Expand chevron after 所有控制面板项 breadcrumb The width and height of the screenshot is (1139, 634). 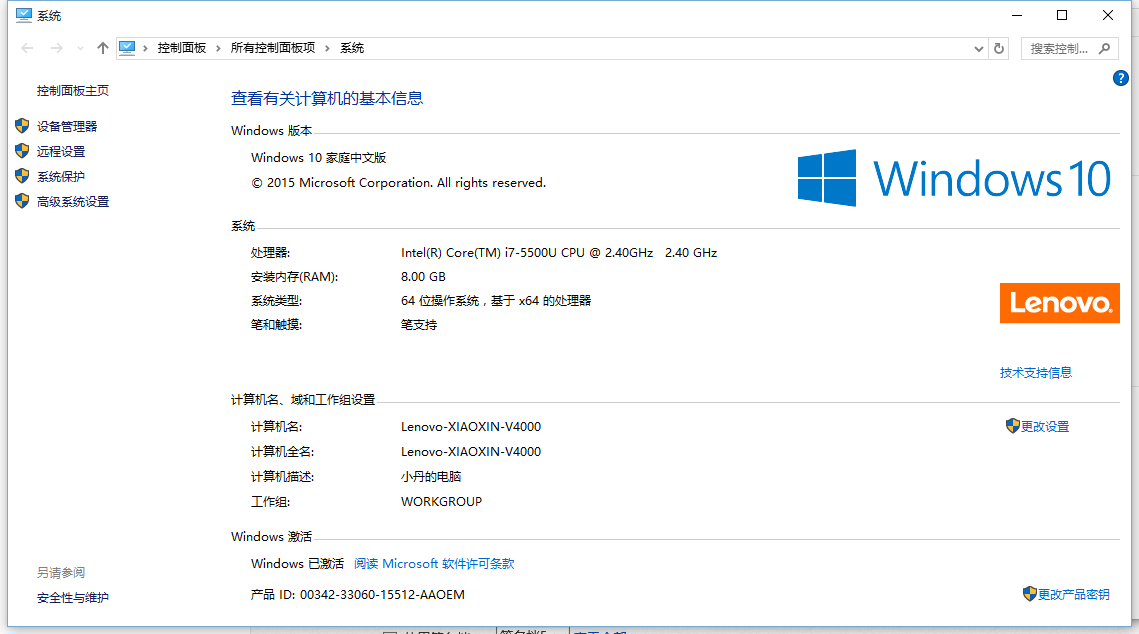click(x=327, y=48)
